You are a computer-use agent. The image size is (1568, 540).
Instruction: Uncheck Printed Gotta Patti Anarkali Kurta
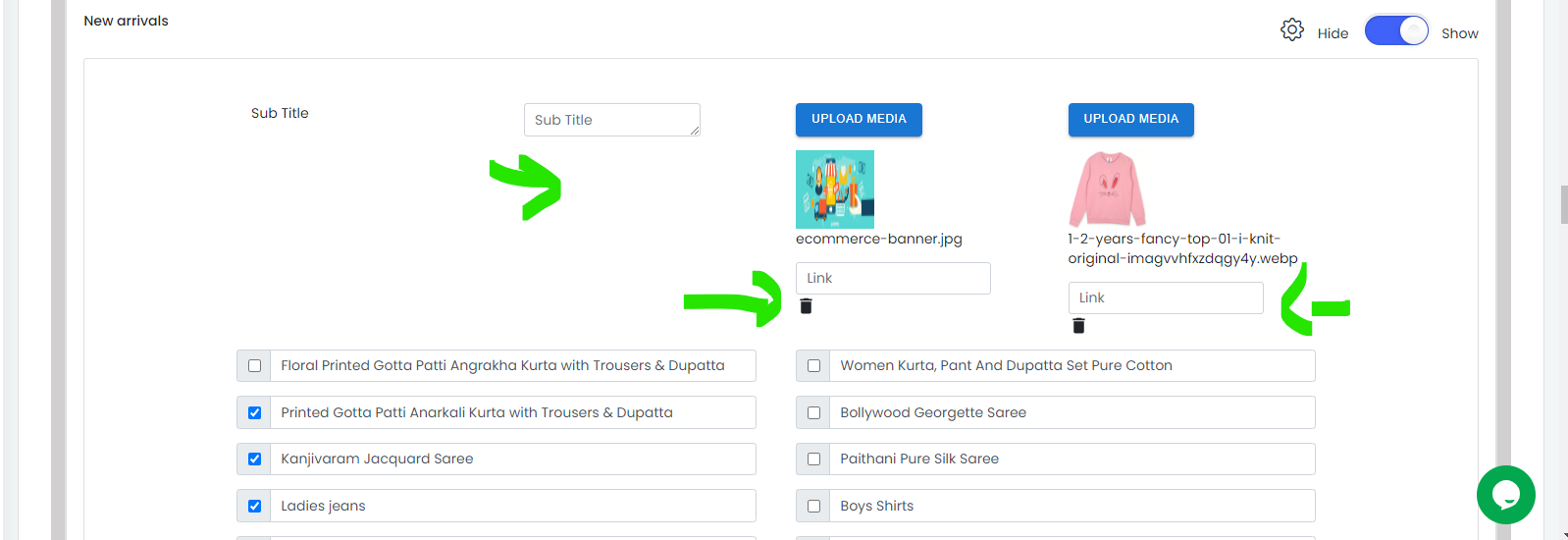coord(254,412)
